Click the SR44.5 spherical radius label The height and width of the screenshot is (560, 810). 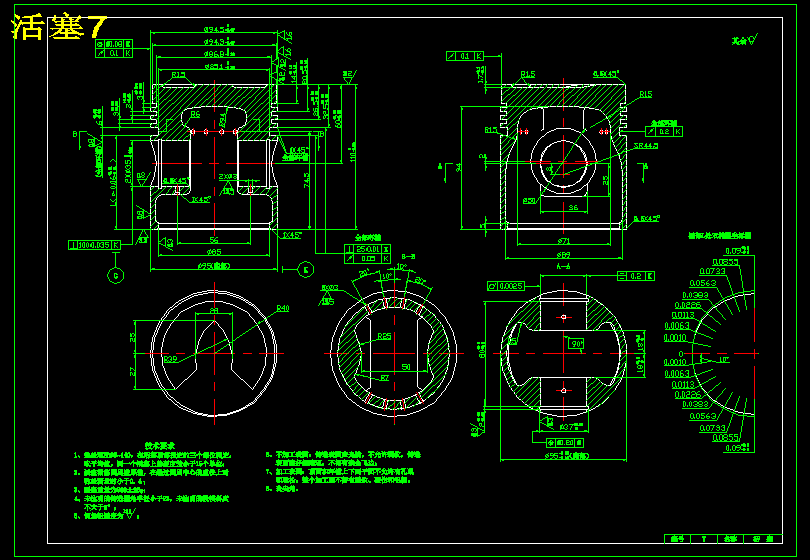(x=646, y=146)
